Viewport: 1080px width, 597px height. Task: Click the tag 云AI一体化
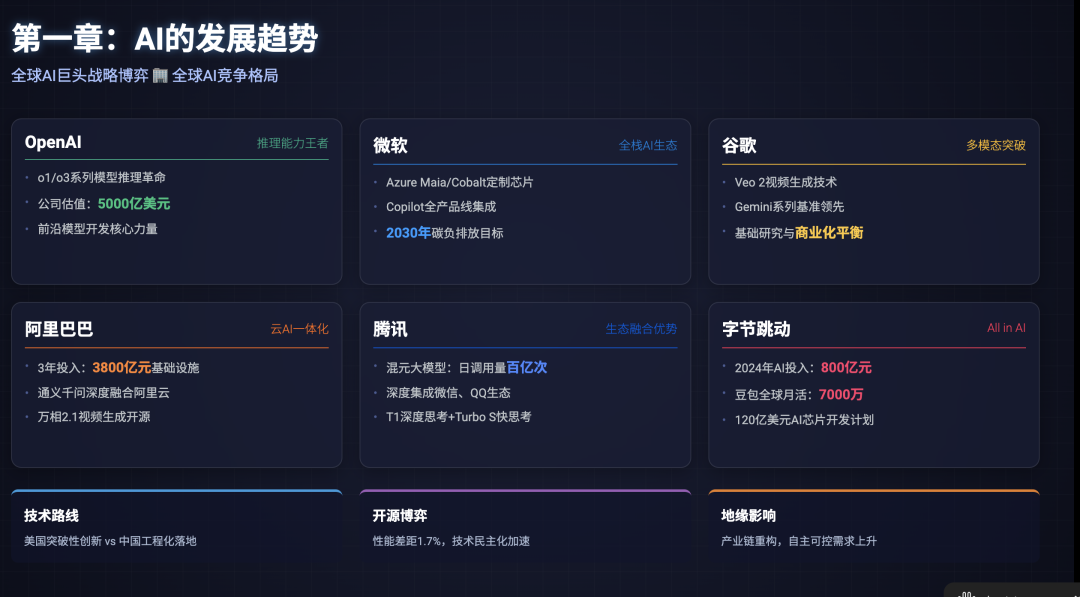[x=300, y=329]
